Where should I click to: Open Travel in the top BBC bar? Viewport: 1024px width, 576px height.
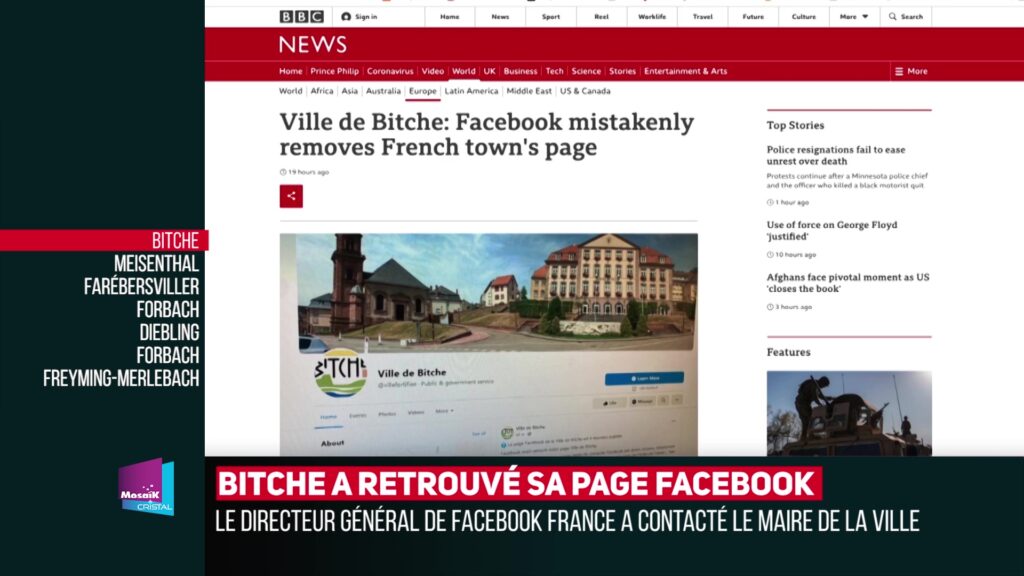pyautogui.click(x=703, y=16)
